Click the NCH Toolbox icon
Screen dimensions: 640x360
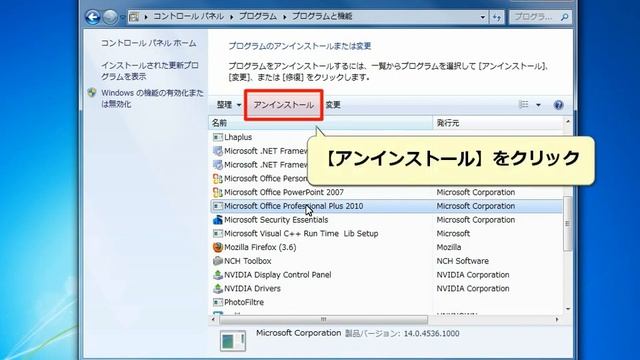pos(218,261)
